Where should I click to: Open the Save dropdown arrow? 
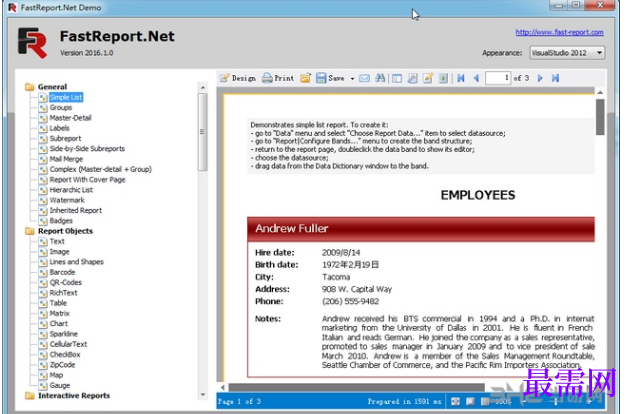click(x=352, y=78)
